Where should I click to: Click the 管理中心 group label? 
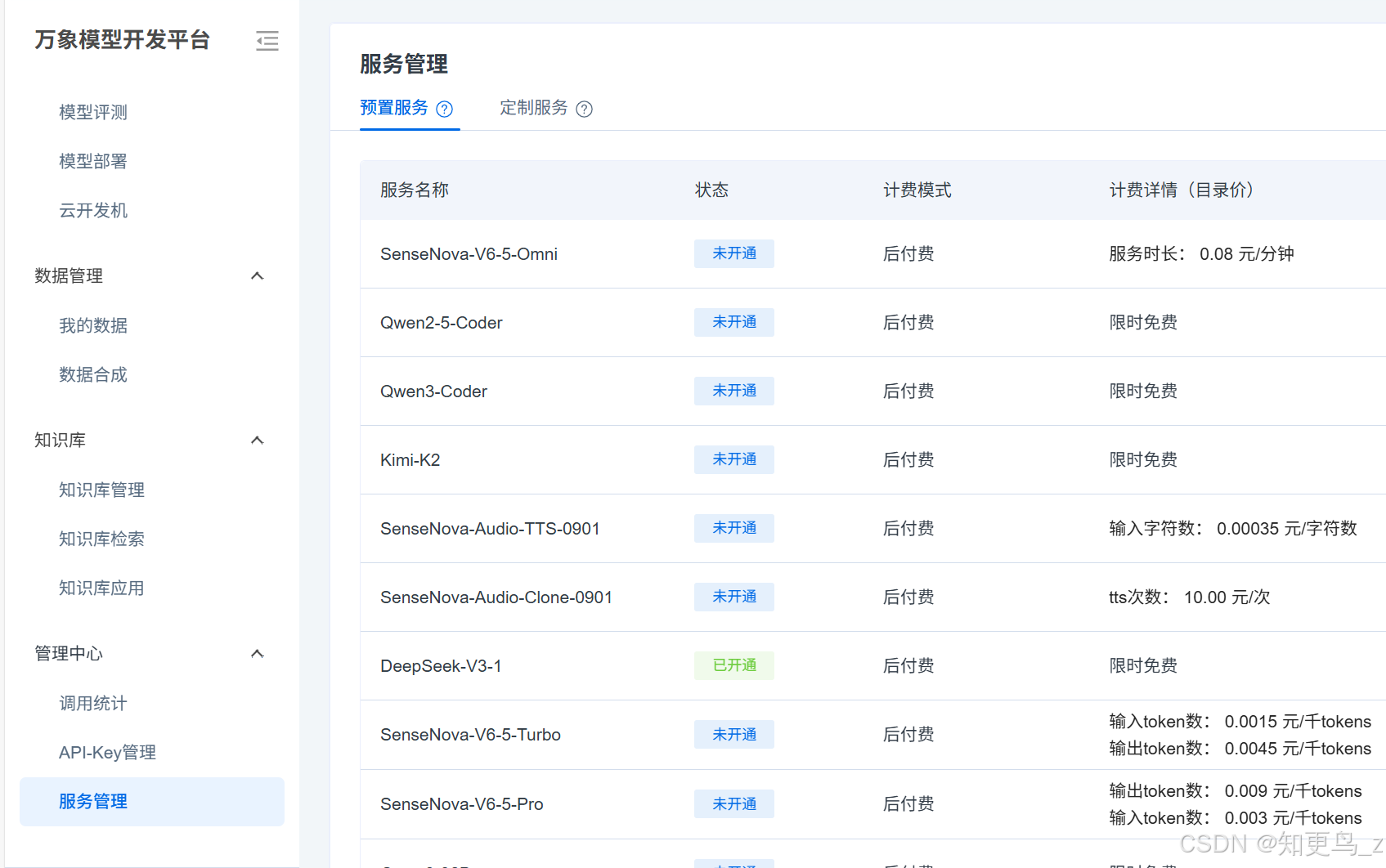(x=69, y=654)
